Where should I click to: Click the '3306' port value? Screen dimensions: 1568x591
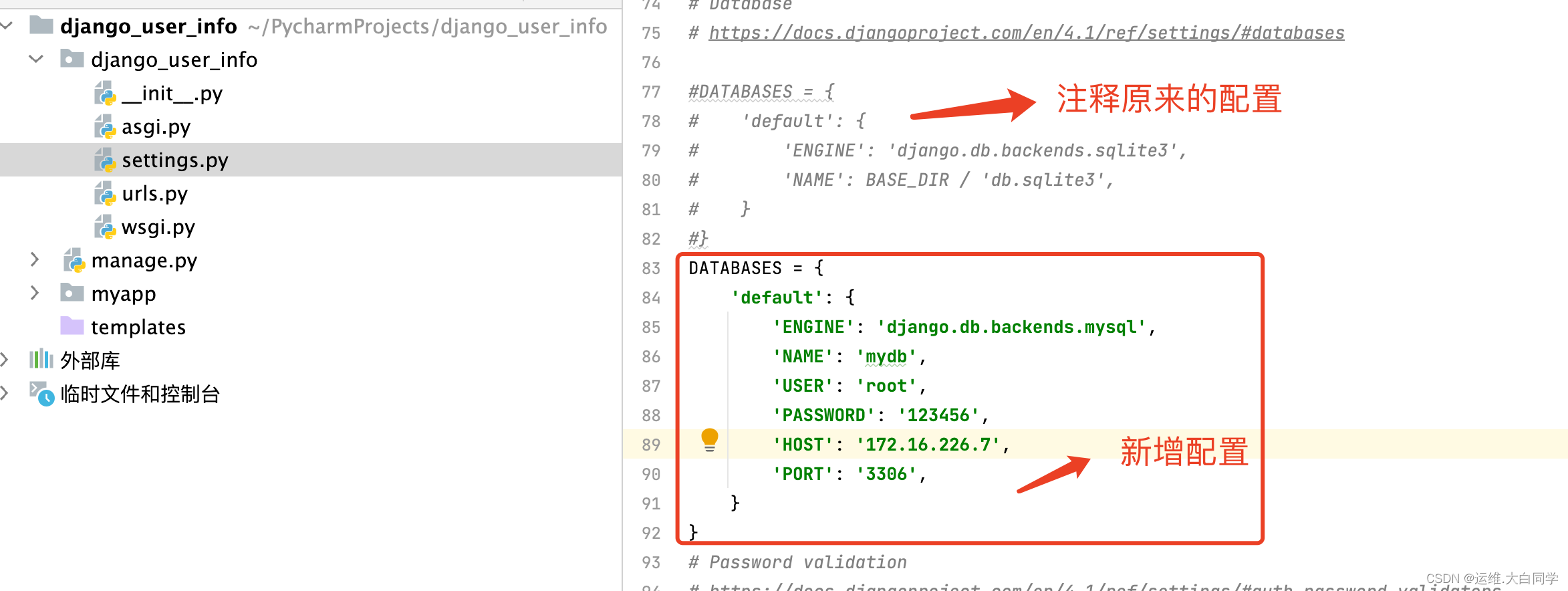pyautogui.click(x=886, y=474)
